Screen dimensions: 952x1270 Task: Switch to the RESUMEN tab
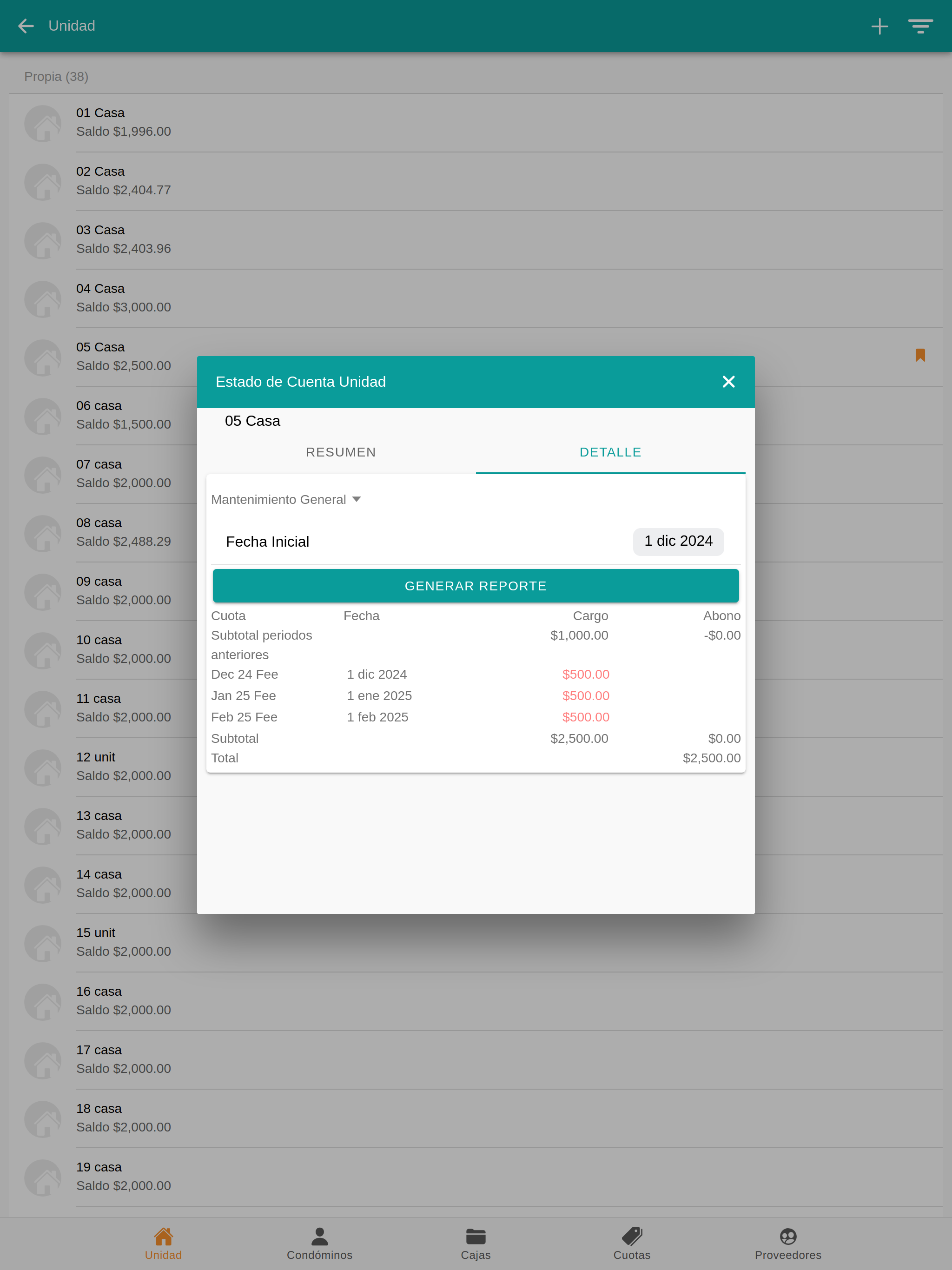click(341, 452)
